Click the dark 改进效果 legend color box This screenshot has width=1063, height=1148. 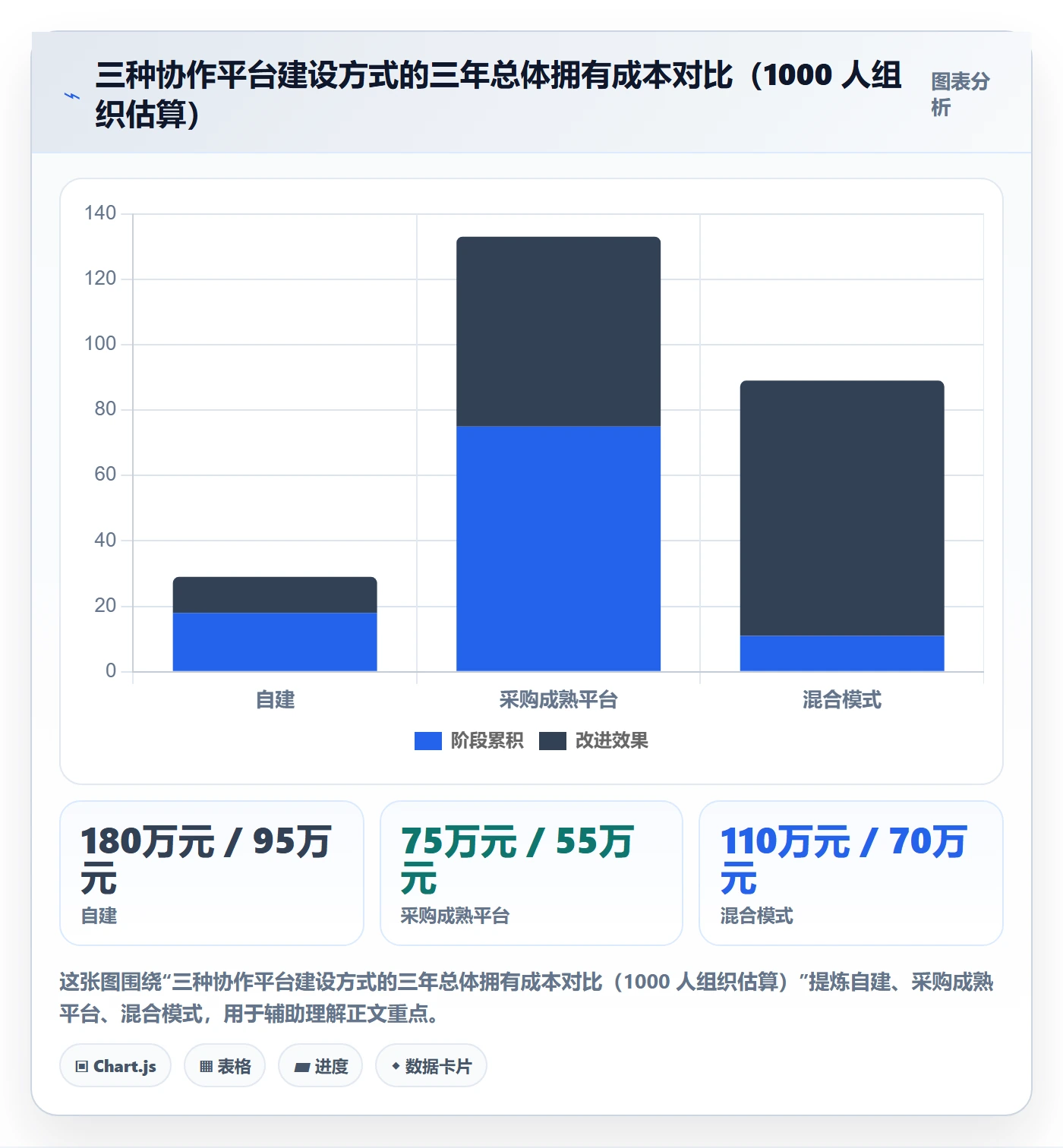tap(553, 741)
